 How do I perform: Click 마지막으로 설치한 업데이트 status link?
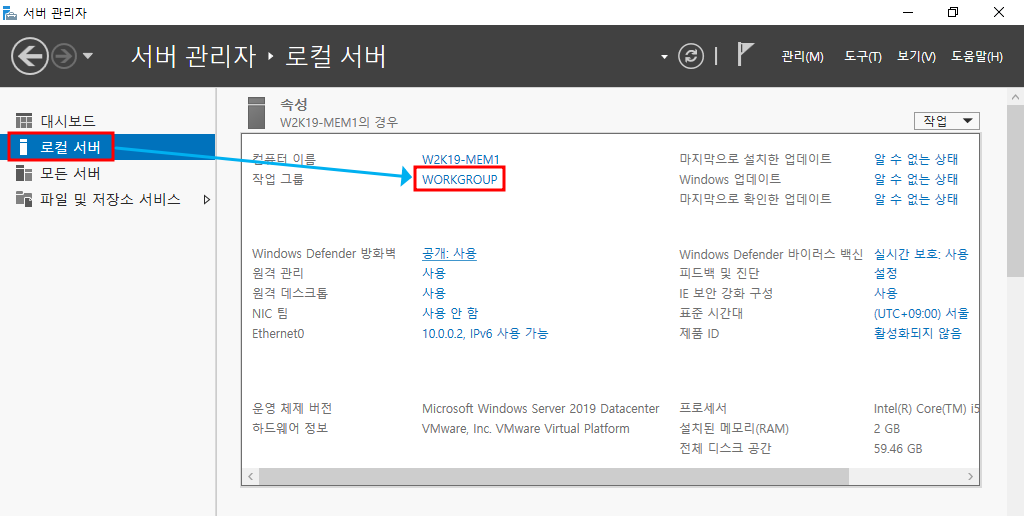click(916, 159)
